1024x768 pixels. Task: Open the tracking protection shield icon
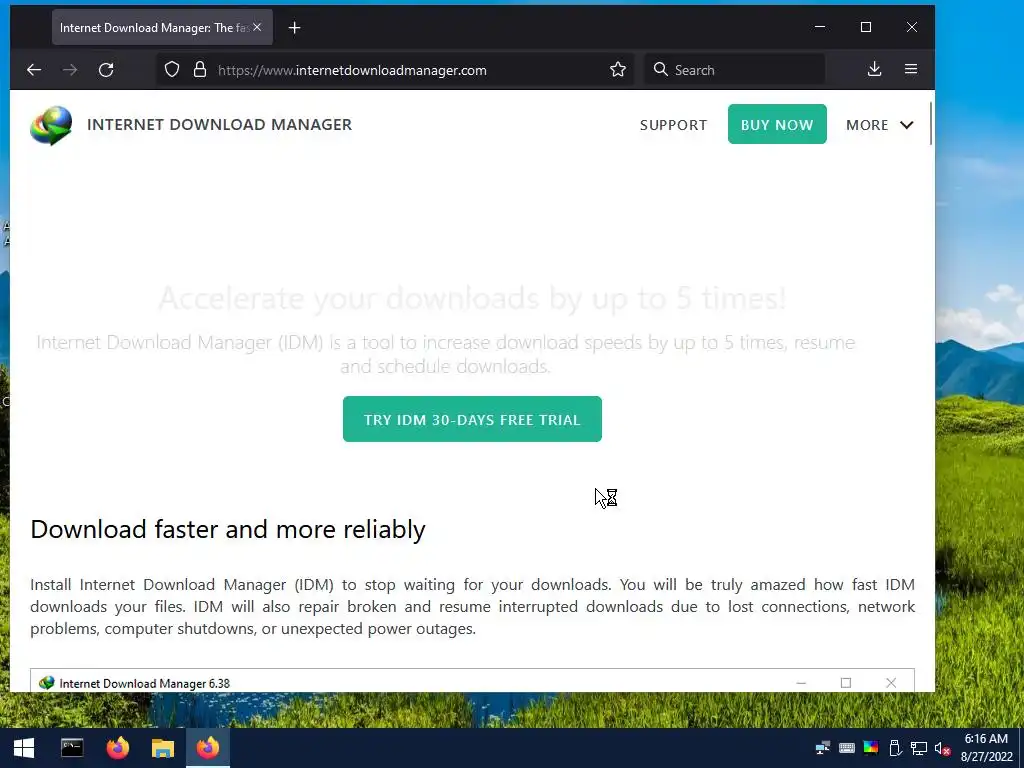[172, 70]
